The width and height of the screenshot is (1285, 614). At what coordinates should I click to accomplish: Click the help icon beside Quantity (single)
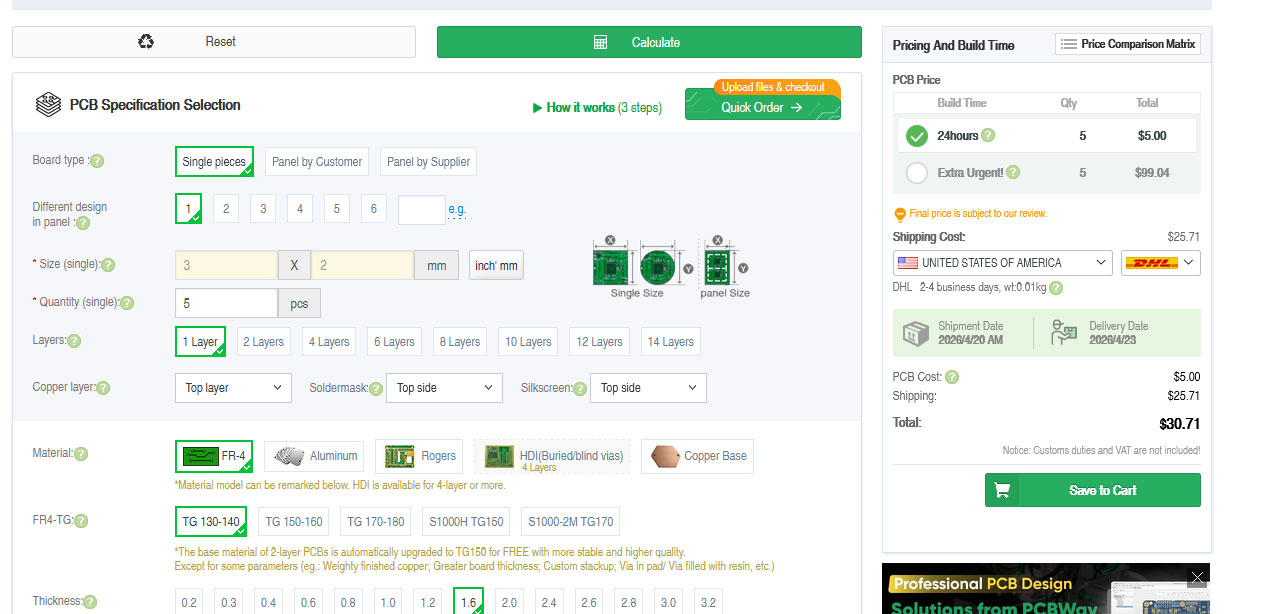point(127,302)
